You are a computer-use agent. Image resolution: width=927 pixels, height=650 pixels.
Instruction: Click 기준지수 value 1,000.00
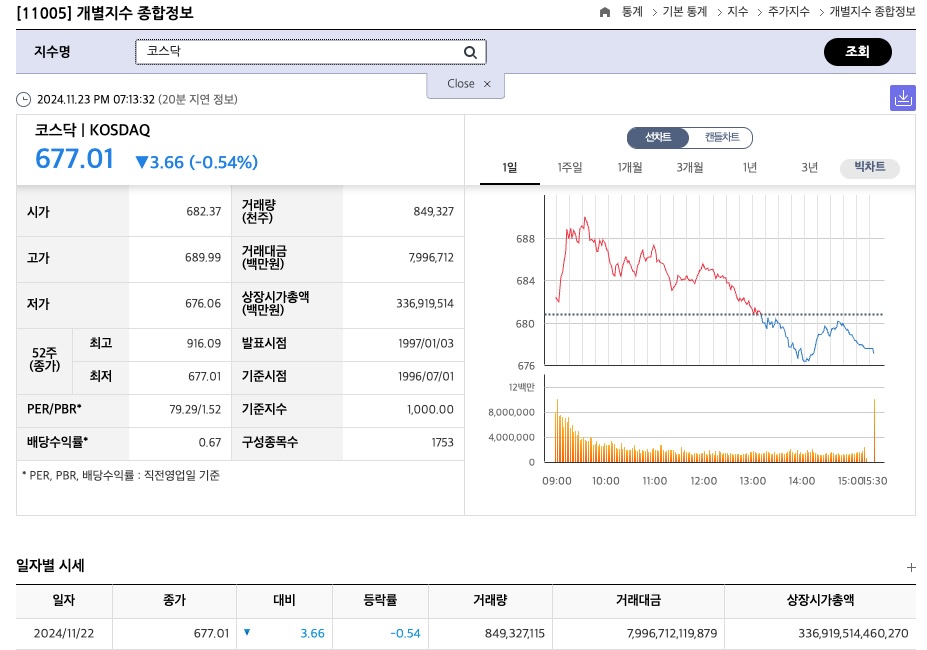pos(430,409)
